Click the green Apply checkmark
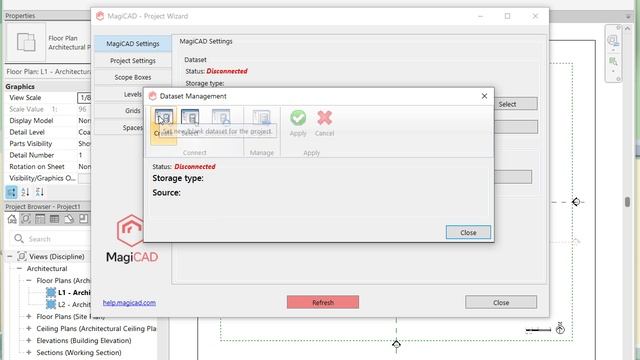The image size is (640, 360). (298, 118)
